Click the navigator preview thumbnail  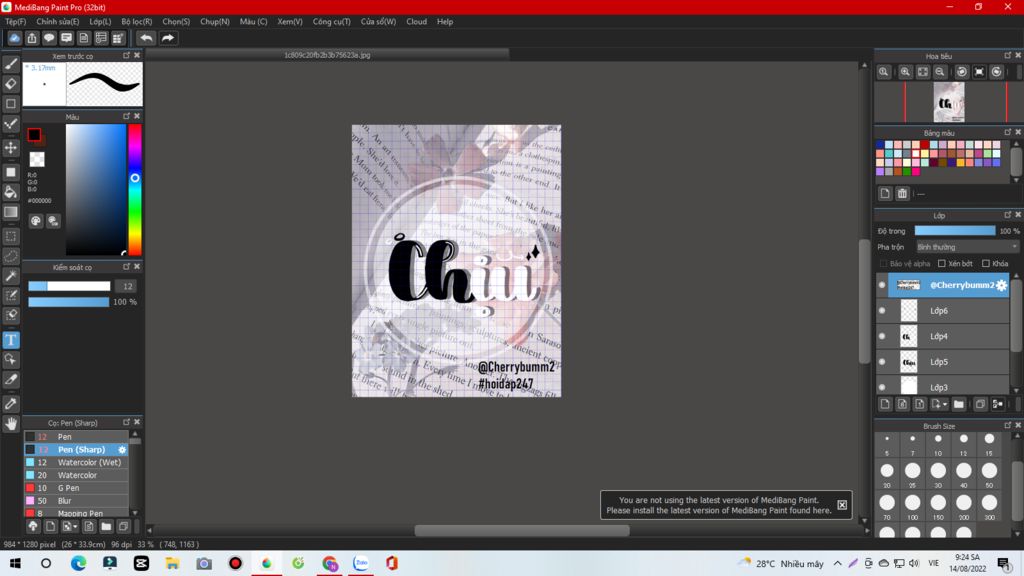click(949, 103)
